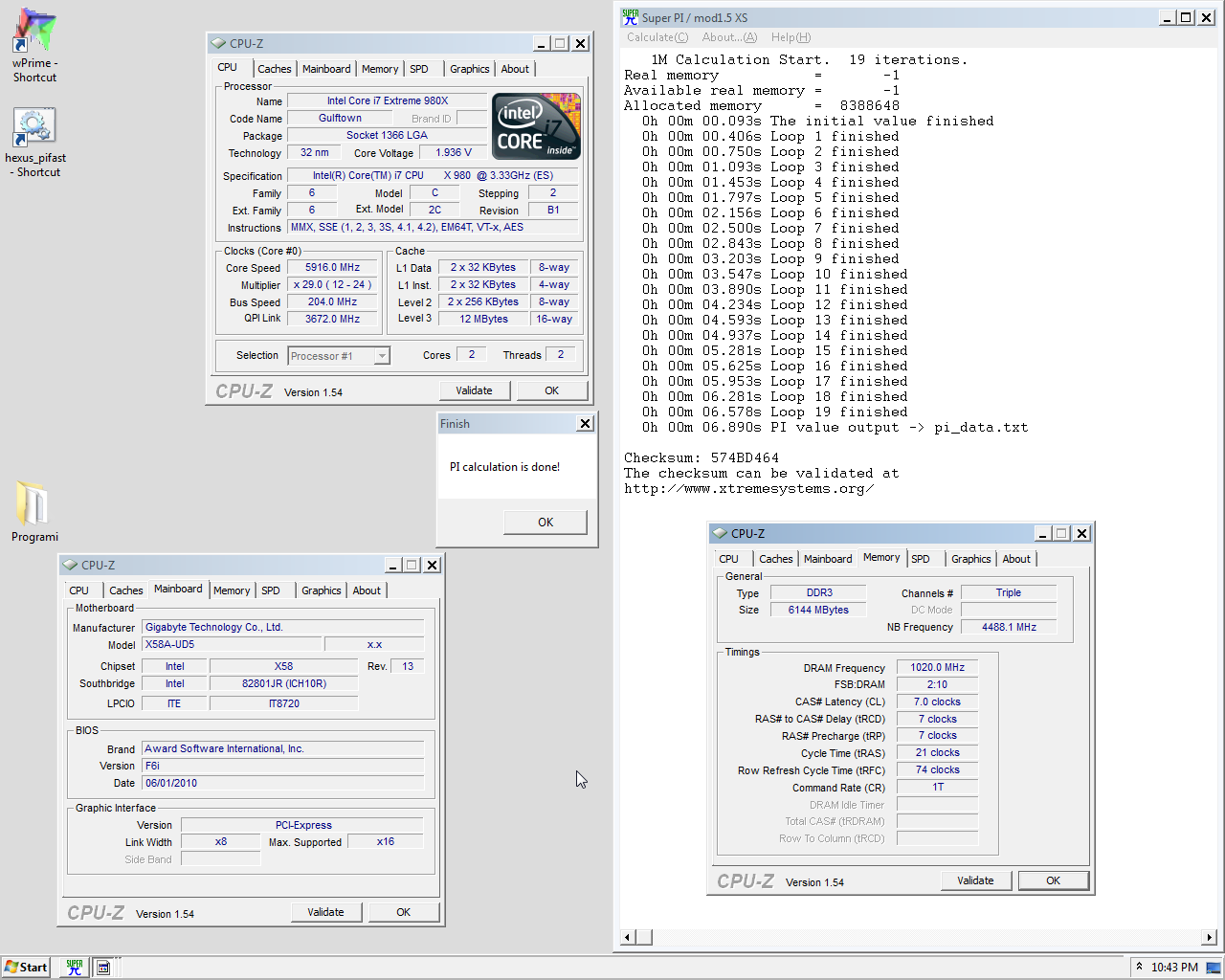Click Super PI horizontal scrollbar left arrow
The image size is (1225, 980).
click(x=628, y=938)
